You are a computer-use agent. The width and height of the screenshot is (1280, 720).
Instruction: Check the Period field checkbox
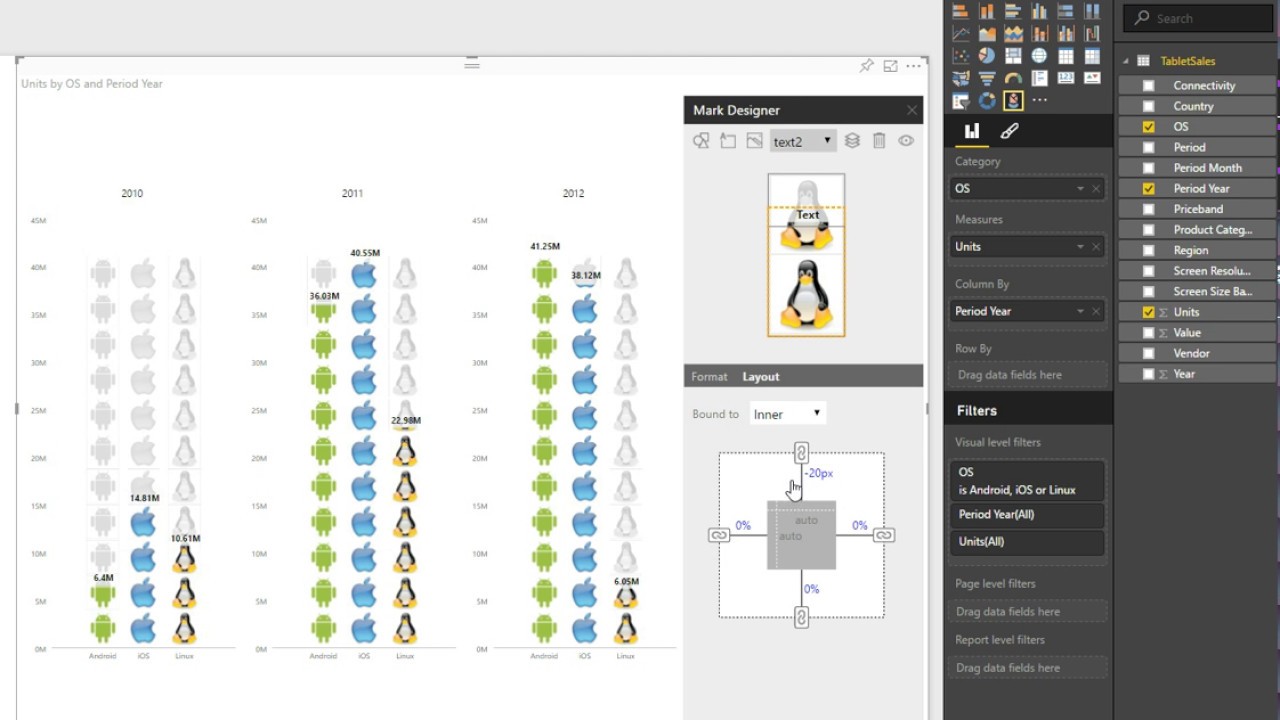[x=1148, y=147]
